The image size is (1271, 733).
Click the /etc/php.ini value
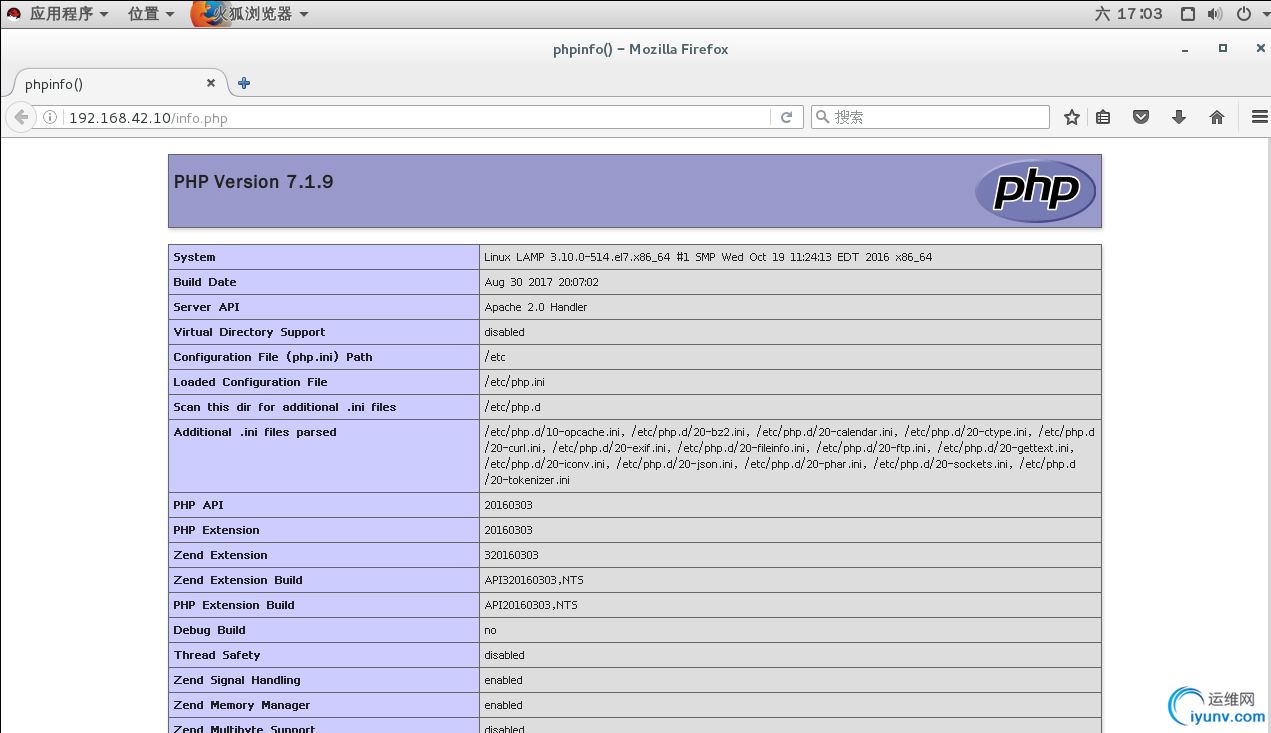514,382
